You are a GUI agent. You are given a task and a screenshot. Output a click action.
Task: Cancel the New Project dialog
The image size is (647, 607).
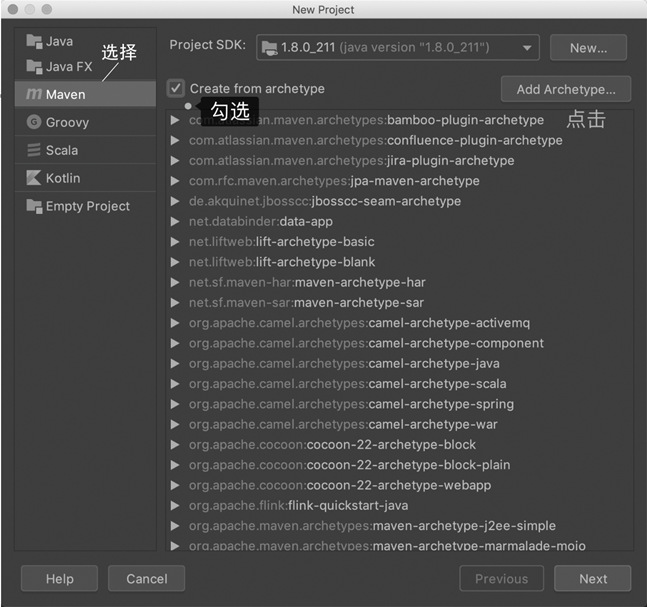pos(146,578)
